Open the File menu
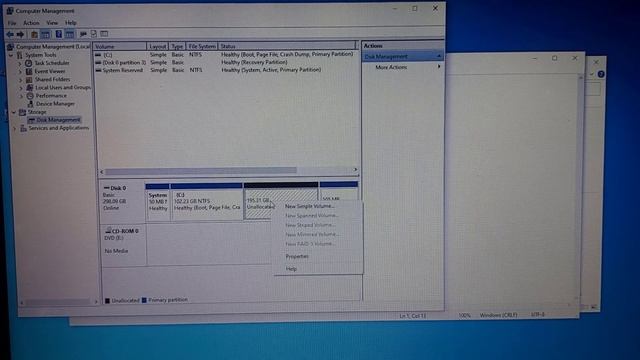The height and width of the screenshot is (360, 640). (x=12, y=23)
